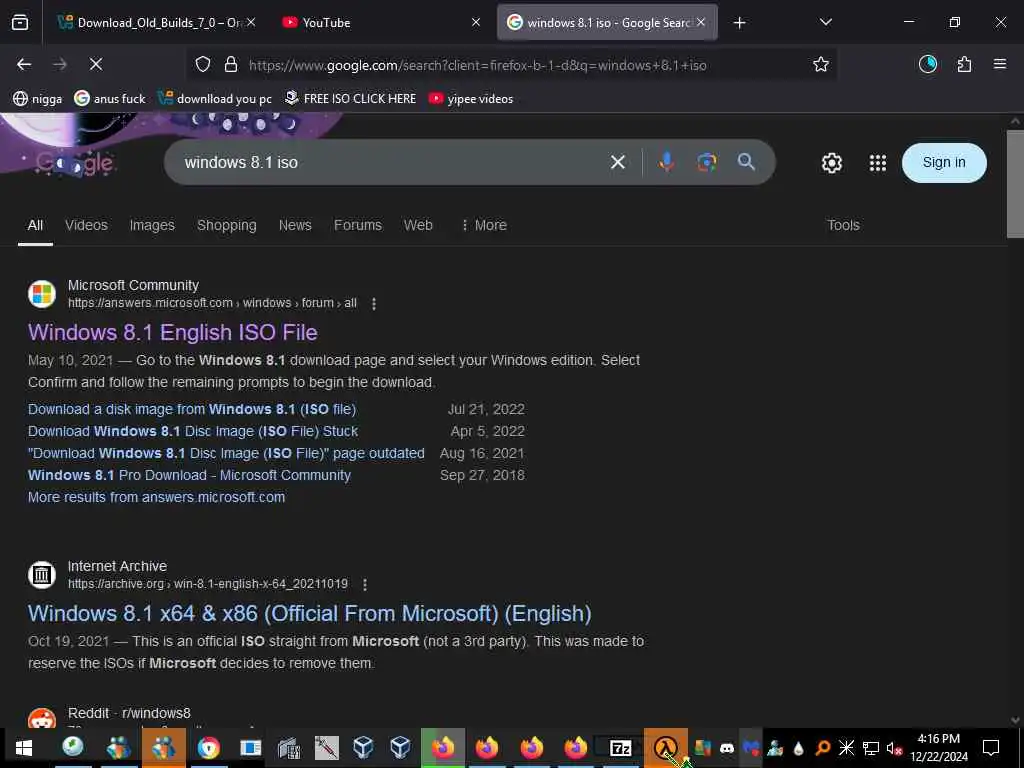Open Download a disk image from Windows 8.1
This screenshot has height=768, width=1024.
[x=192, y=409]
